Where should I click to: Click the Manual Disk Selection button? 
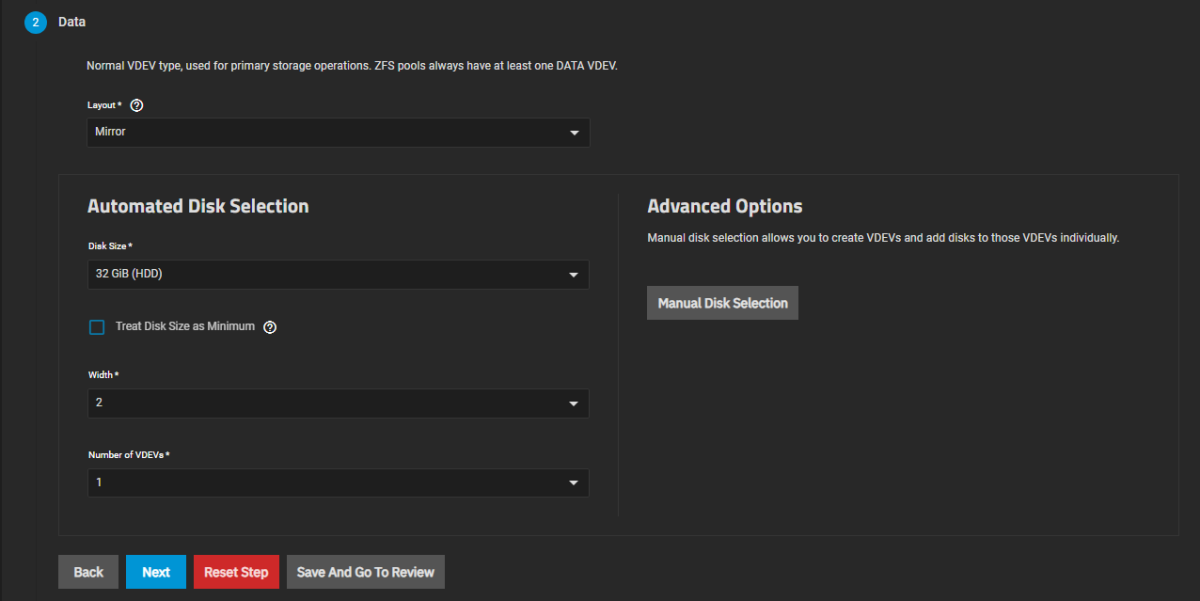tap(722, 303)
